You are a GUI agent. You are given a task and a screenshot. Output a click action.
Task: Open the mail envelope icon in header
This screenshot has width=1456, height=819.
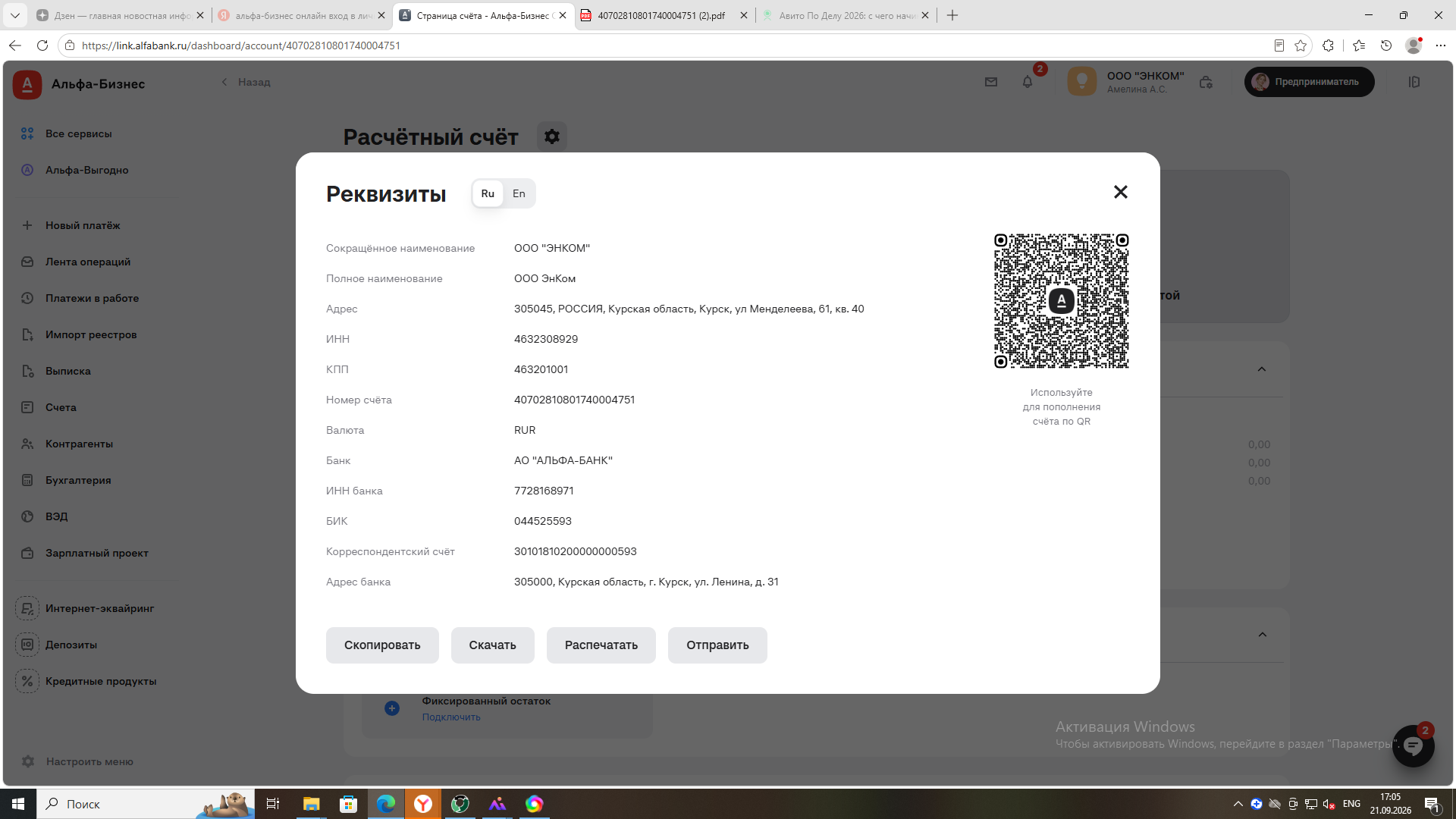point(991,82)
